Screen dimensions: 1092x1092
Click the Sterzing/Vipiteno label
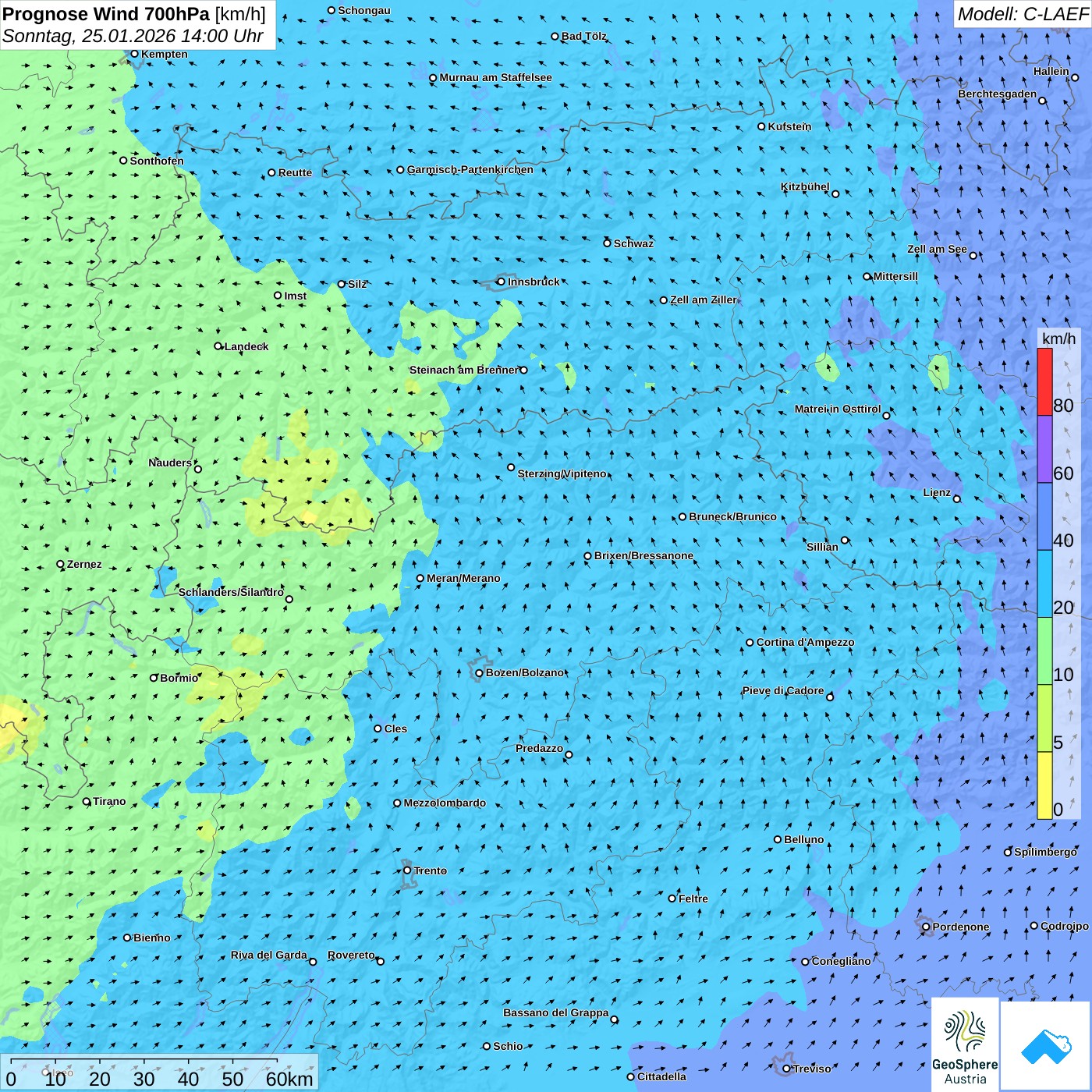(x=562, y=473)
